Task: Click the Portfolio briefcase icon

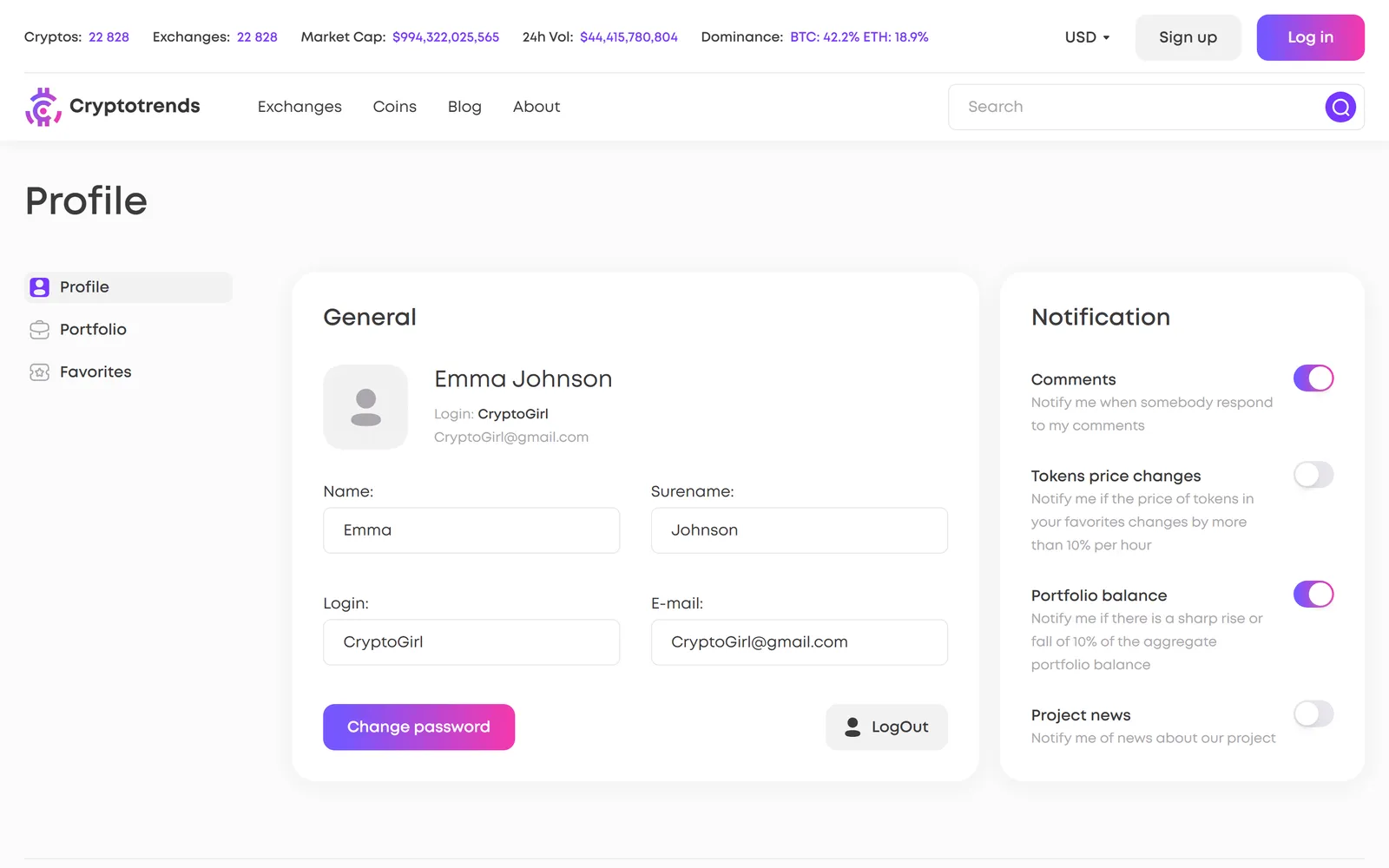Action: point(39,330)
